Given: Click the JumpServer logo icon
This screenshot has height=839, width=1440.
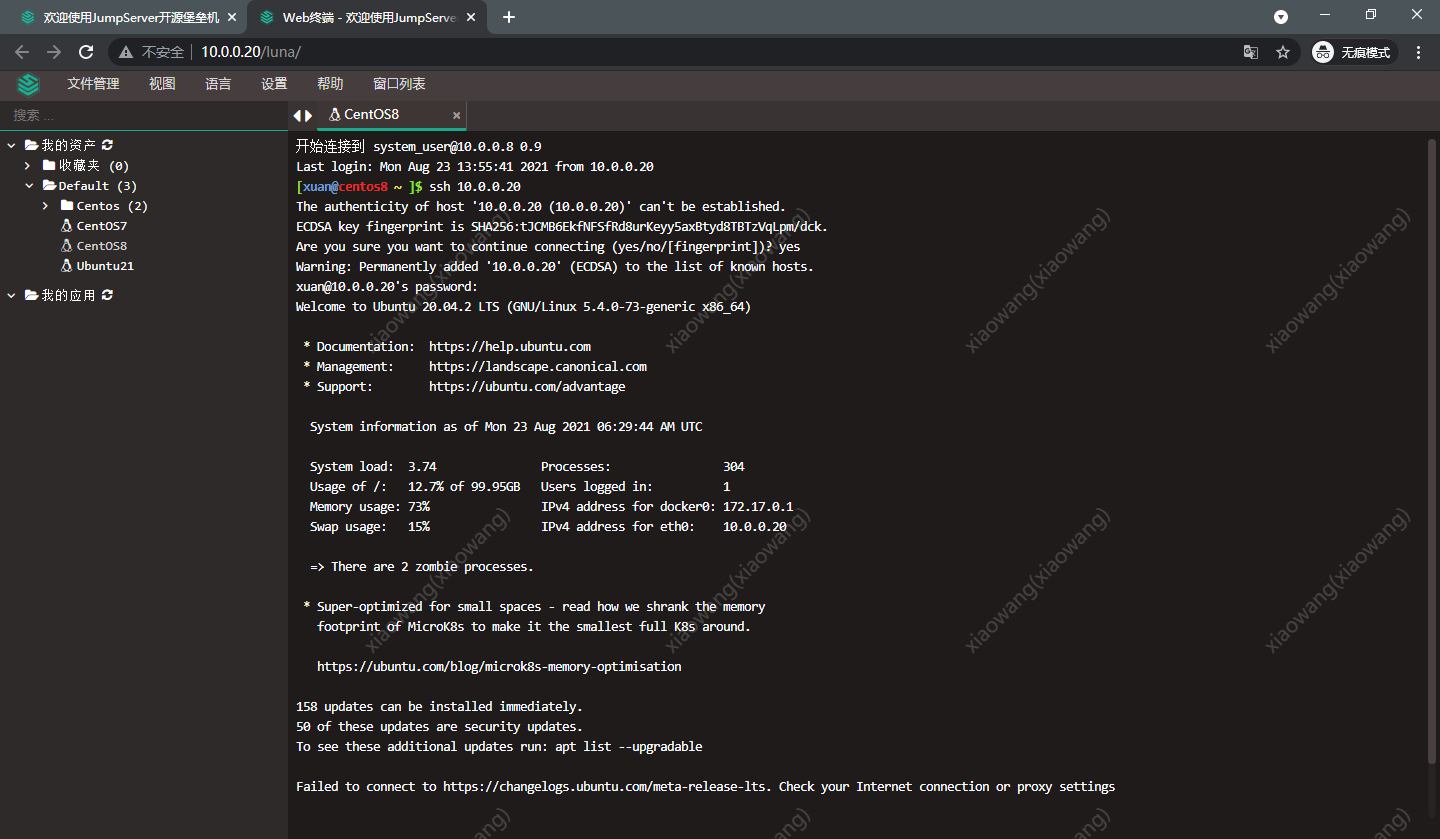Looking at the screenshot, I should coord(28,84).
